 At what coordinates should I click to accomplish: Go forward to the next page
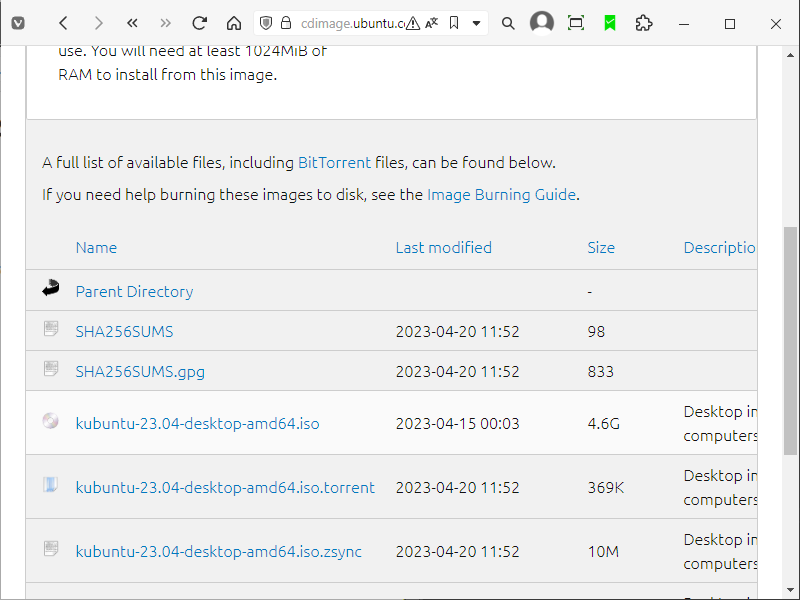click(98, 23)
